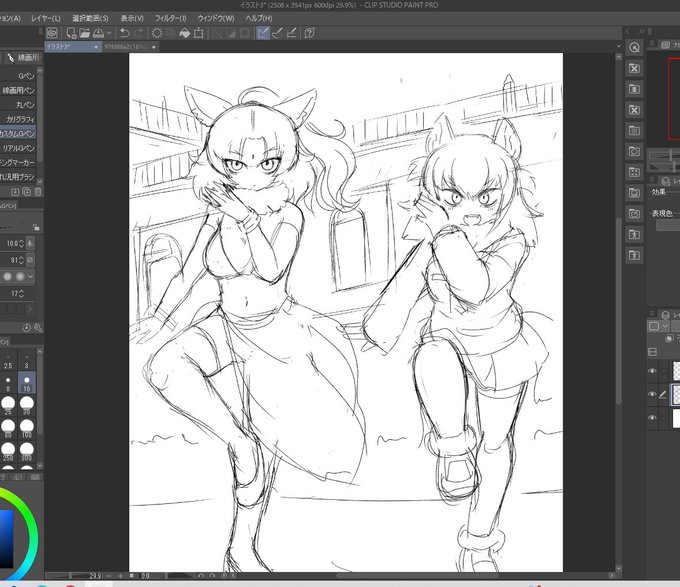Create a new canvas with New icon
The image size is (680, 587).
(x=71, y=33)
